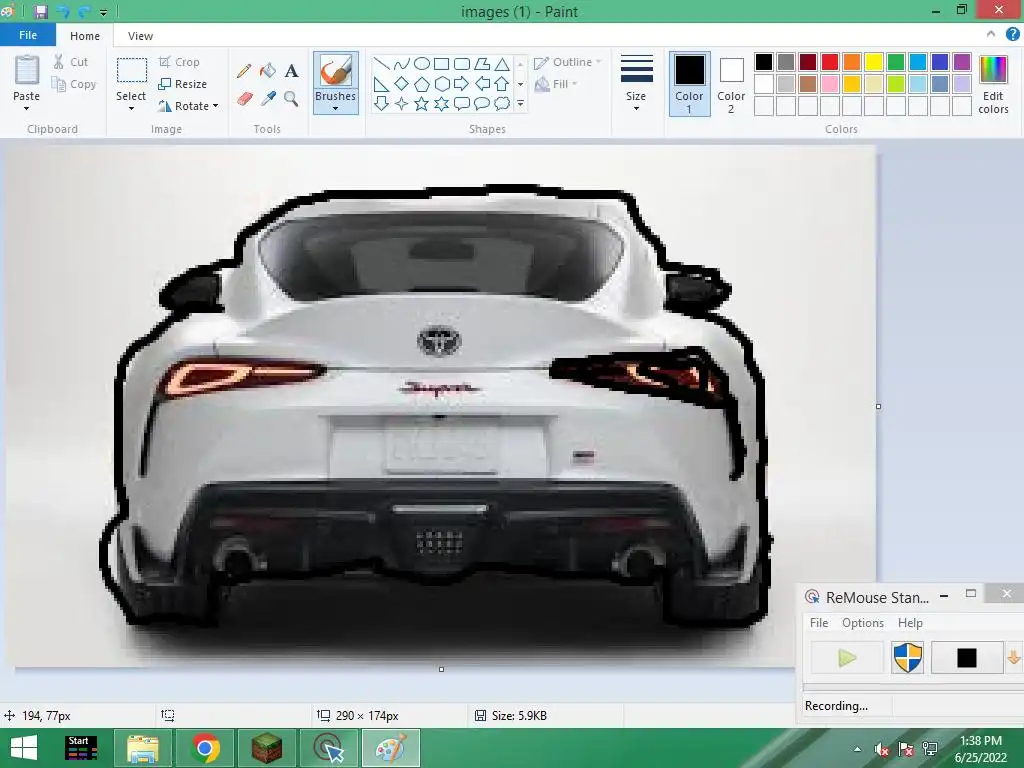Choose the Oval shape
1024x768 pixels.
422,63
